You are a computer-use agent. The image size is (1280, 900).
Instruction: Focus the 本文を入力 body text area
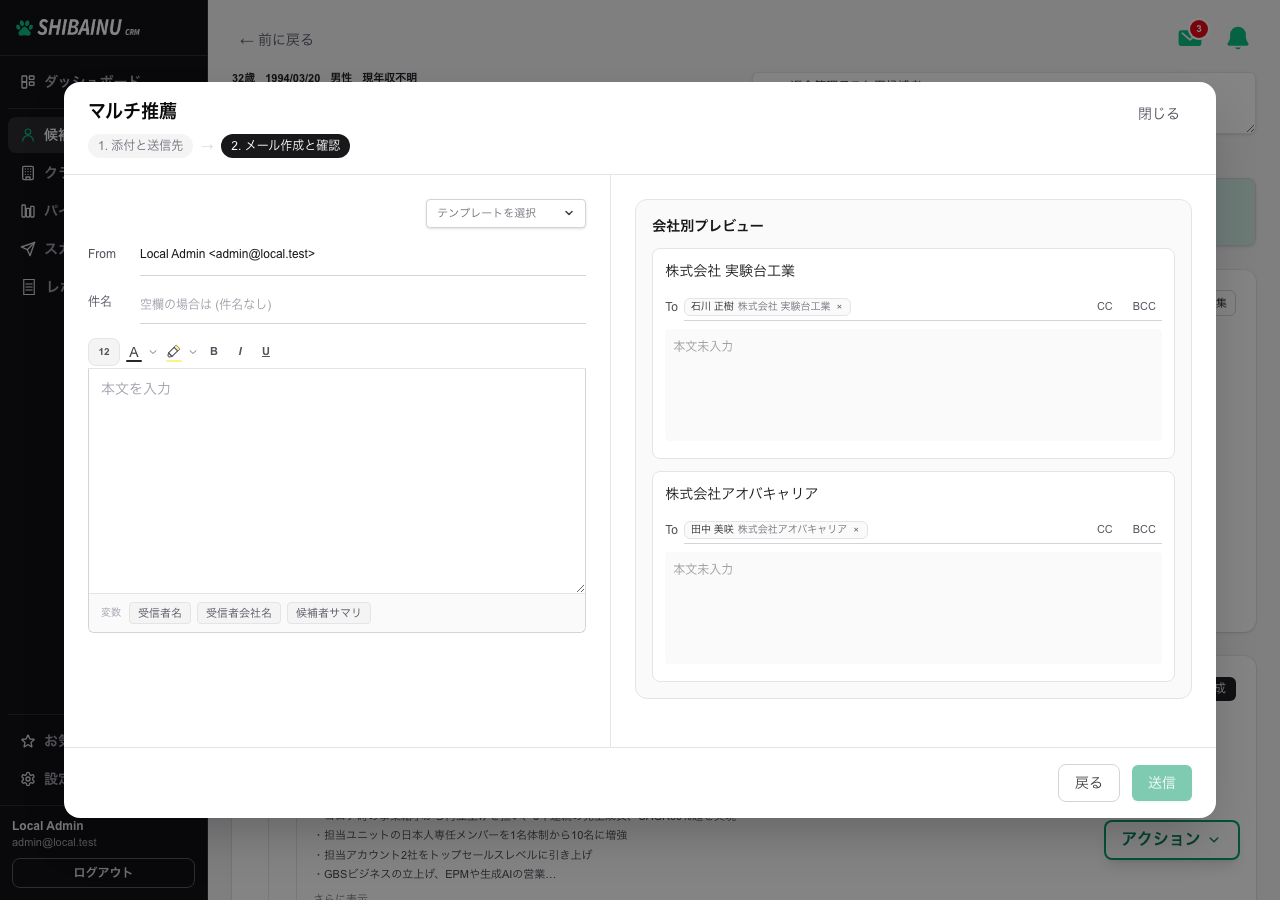click(337, 481)
